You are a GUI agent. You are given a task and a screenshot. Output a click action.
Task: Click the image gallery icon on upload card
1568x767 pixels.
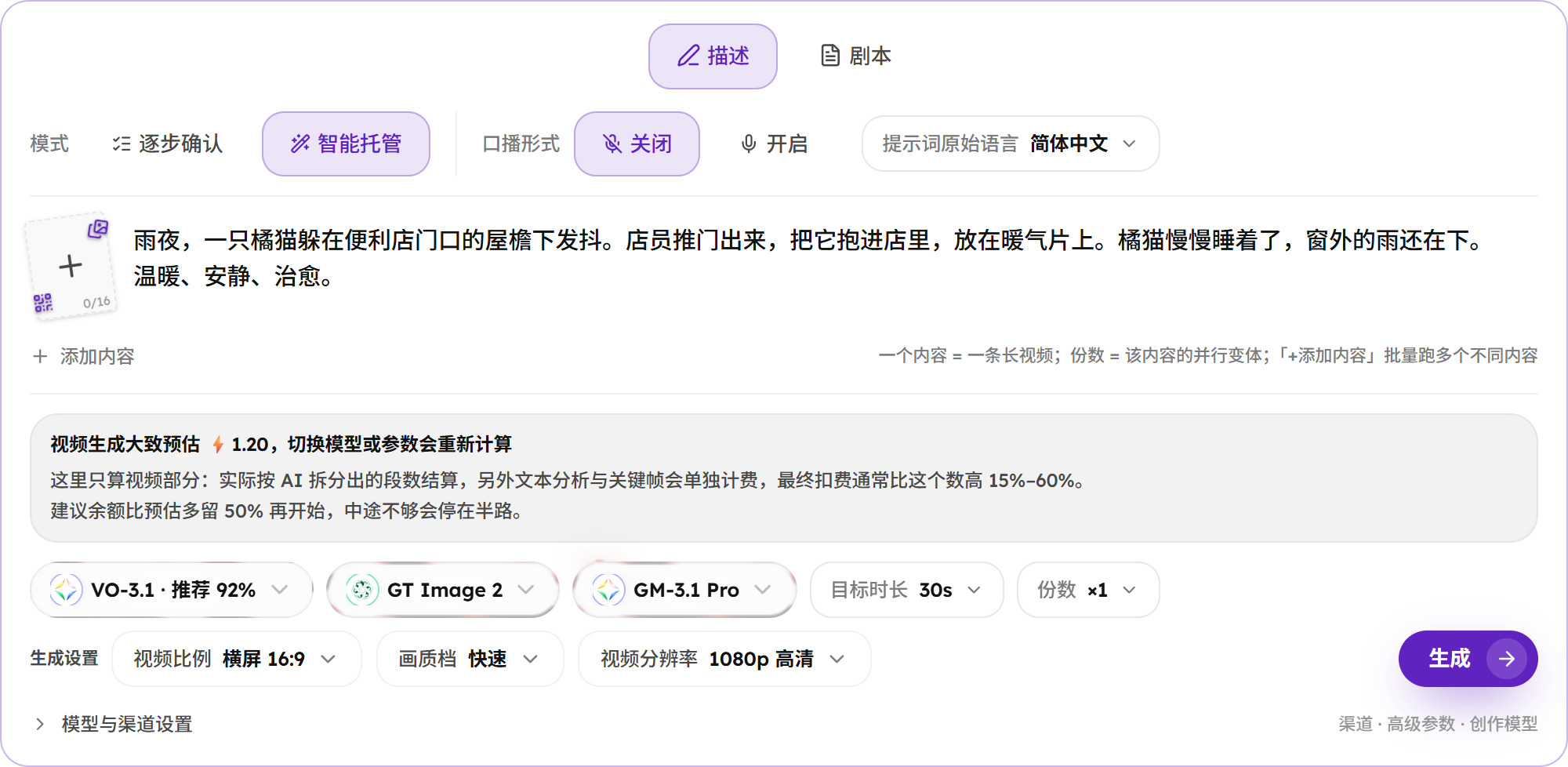(98, 229)
